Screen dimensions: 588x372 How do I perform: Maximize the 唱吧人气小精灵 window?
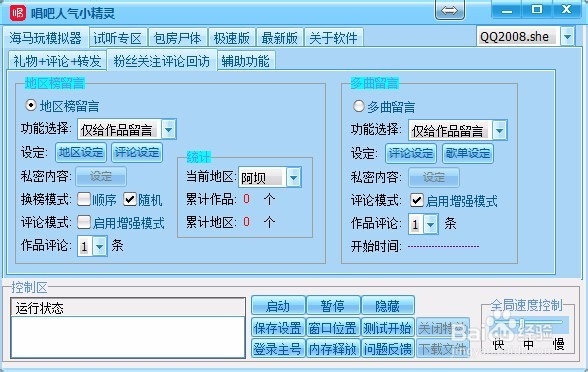(537, 10)
